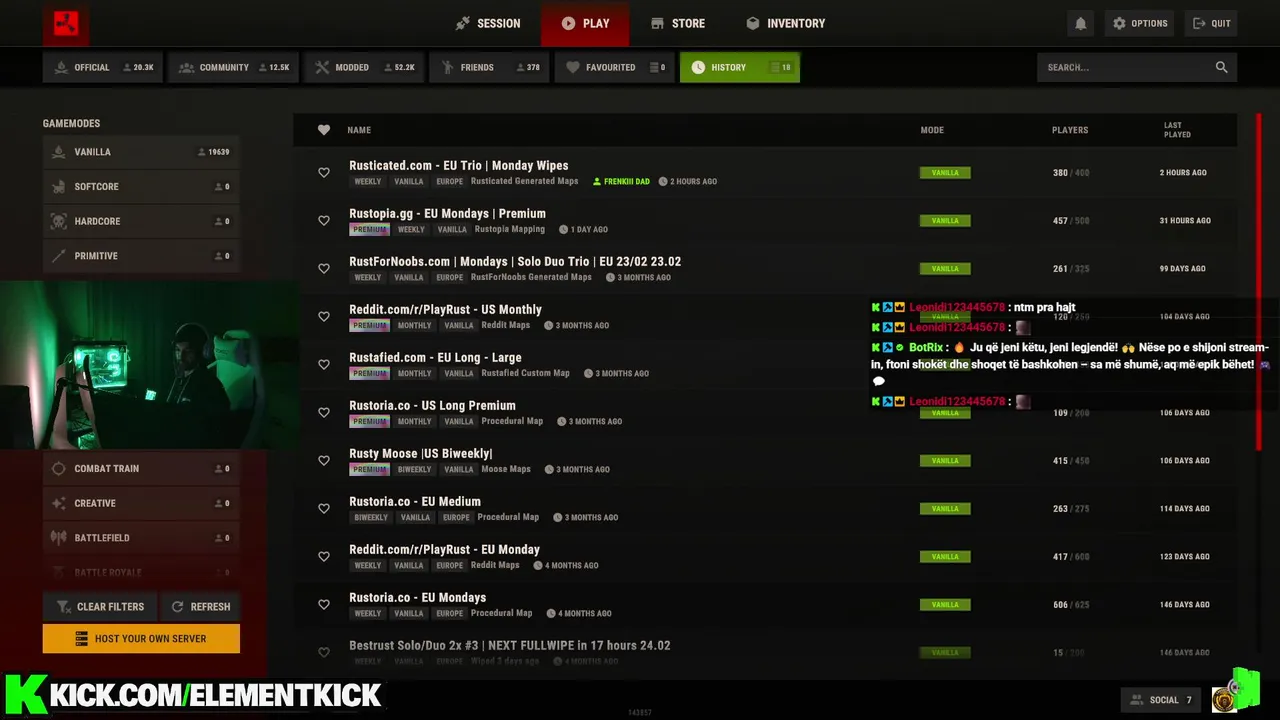Favourite Reddit.com/r/PlayRust EU Monday server
This screenshot has height=720, width=1280.
coord(324,557)
